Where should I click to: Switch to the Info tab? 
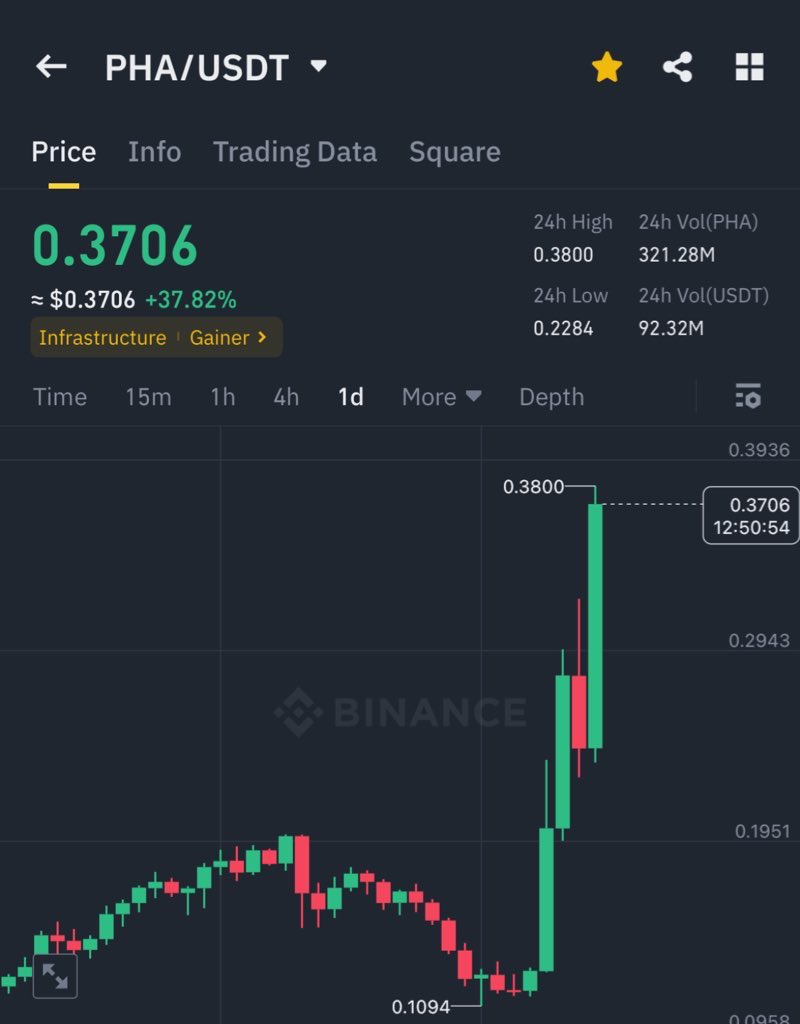coord(154,152)
